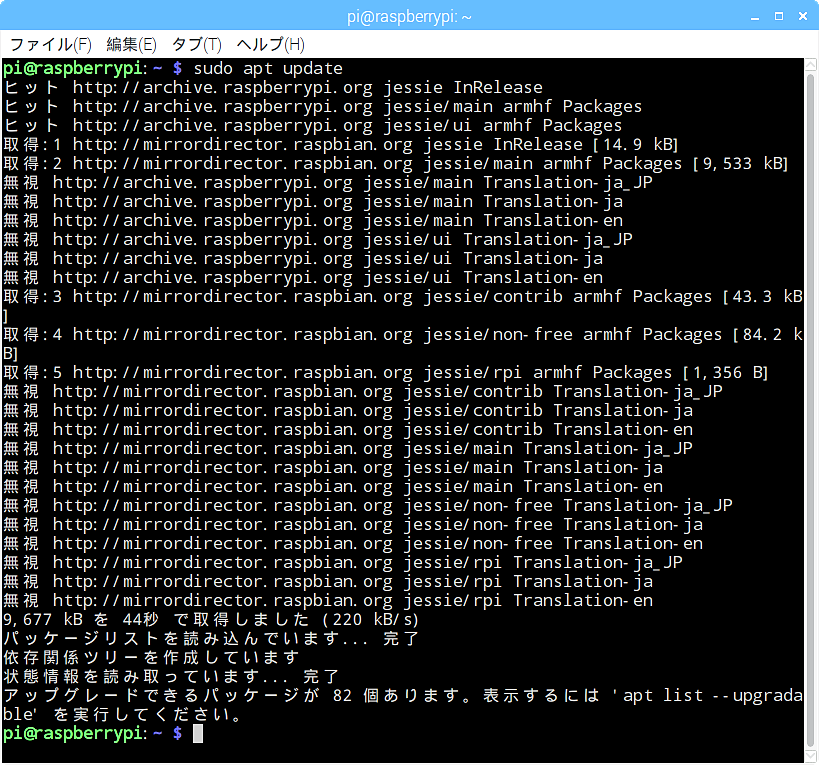Open the ファイル(F) menu
The image size is (819, 765).
click(x=51, y=44)
